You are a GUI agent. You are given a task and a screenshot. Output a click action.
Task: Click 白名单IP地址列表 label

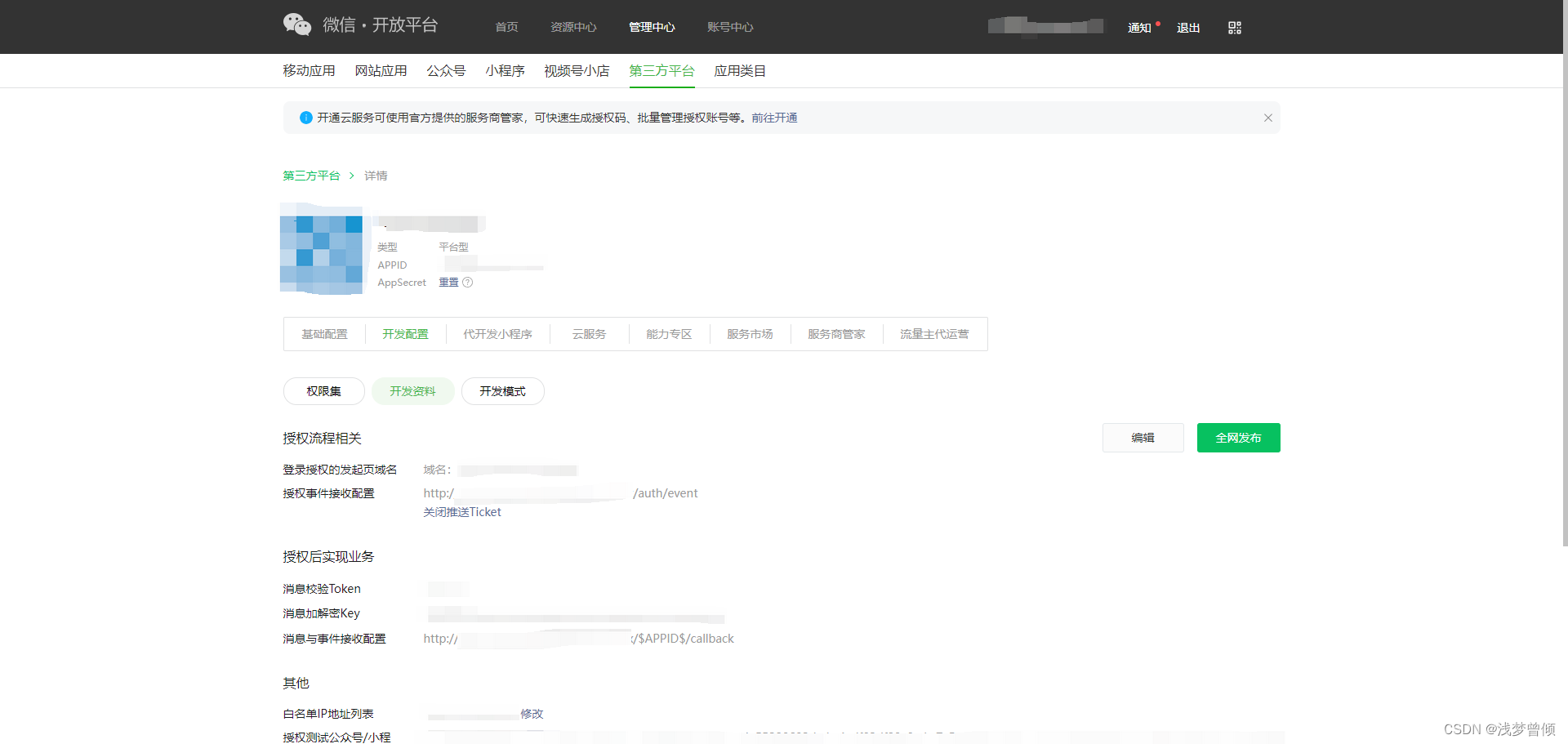coord(328,714)
